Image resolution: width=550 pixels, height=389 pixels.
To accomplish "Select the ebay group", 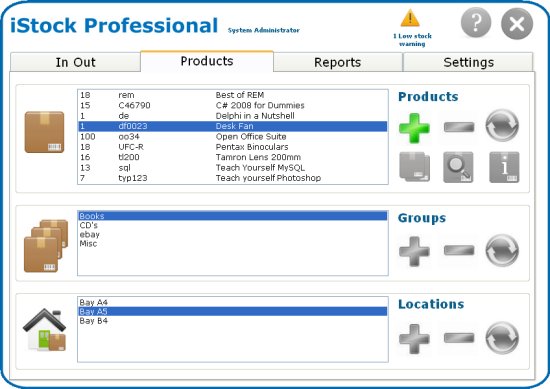I will tap(233, 234).
